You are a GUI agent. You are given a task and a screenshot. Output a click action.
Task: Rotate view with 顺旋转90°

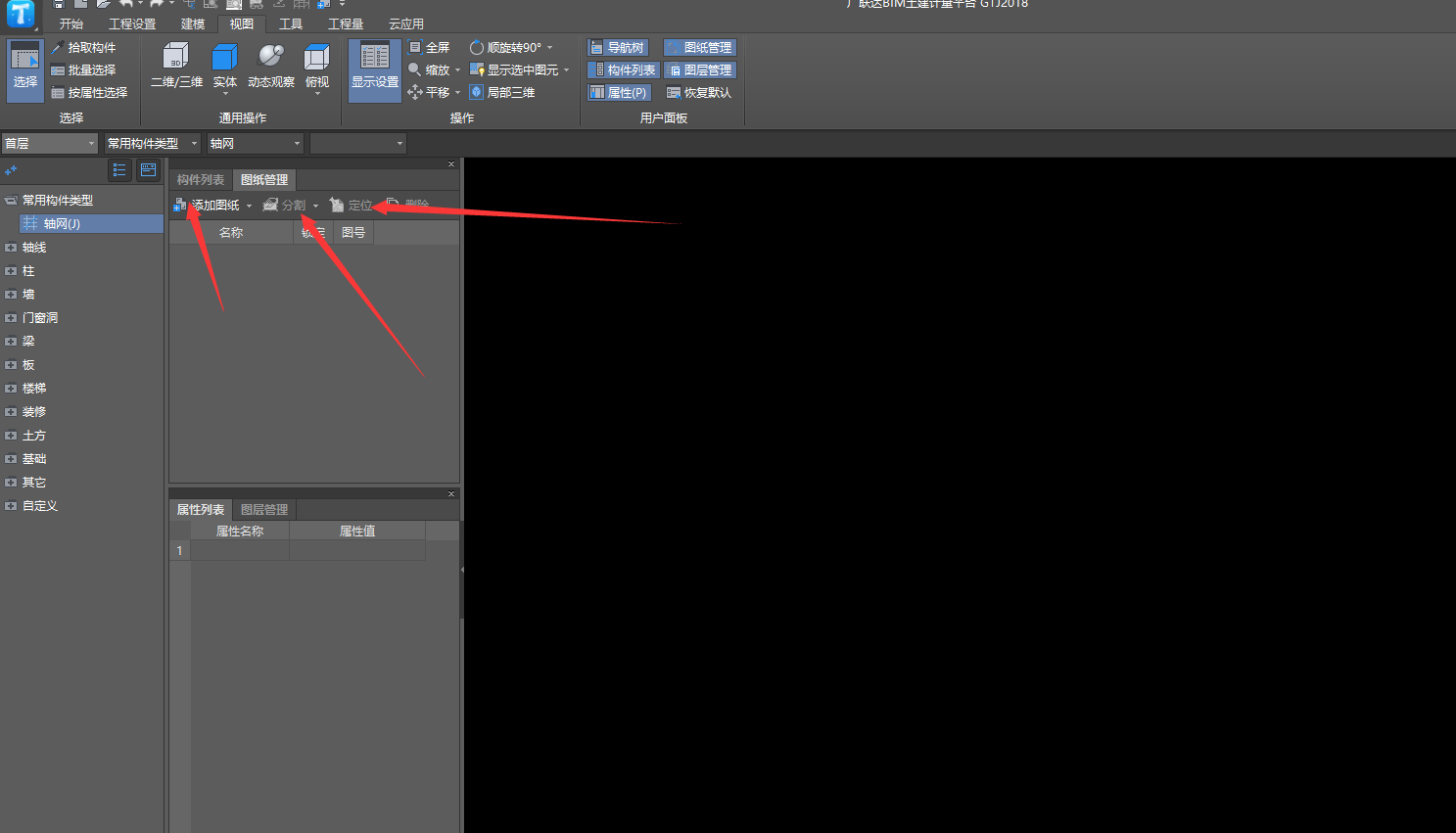[x=506, y=47]
